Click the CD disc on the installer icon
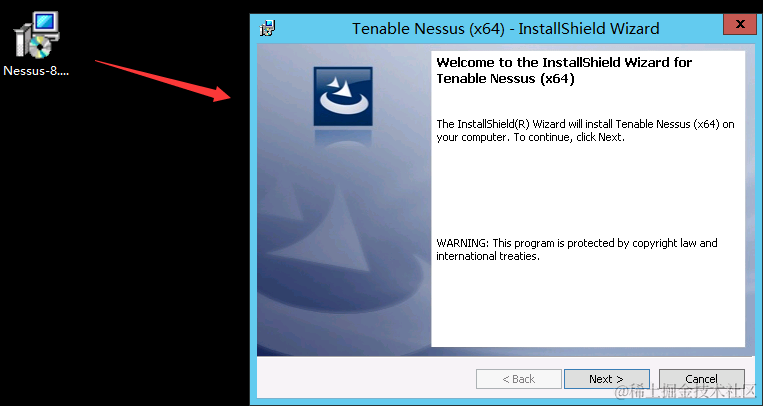 40,47
